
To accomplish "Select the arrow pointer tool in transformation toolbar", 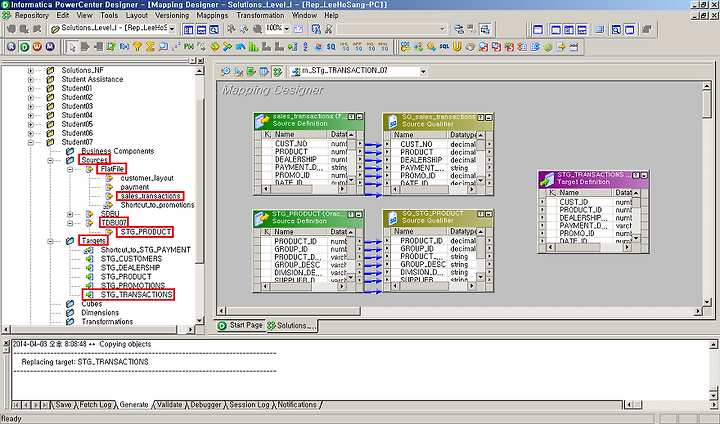I will click(72, 46).
